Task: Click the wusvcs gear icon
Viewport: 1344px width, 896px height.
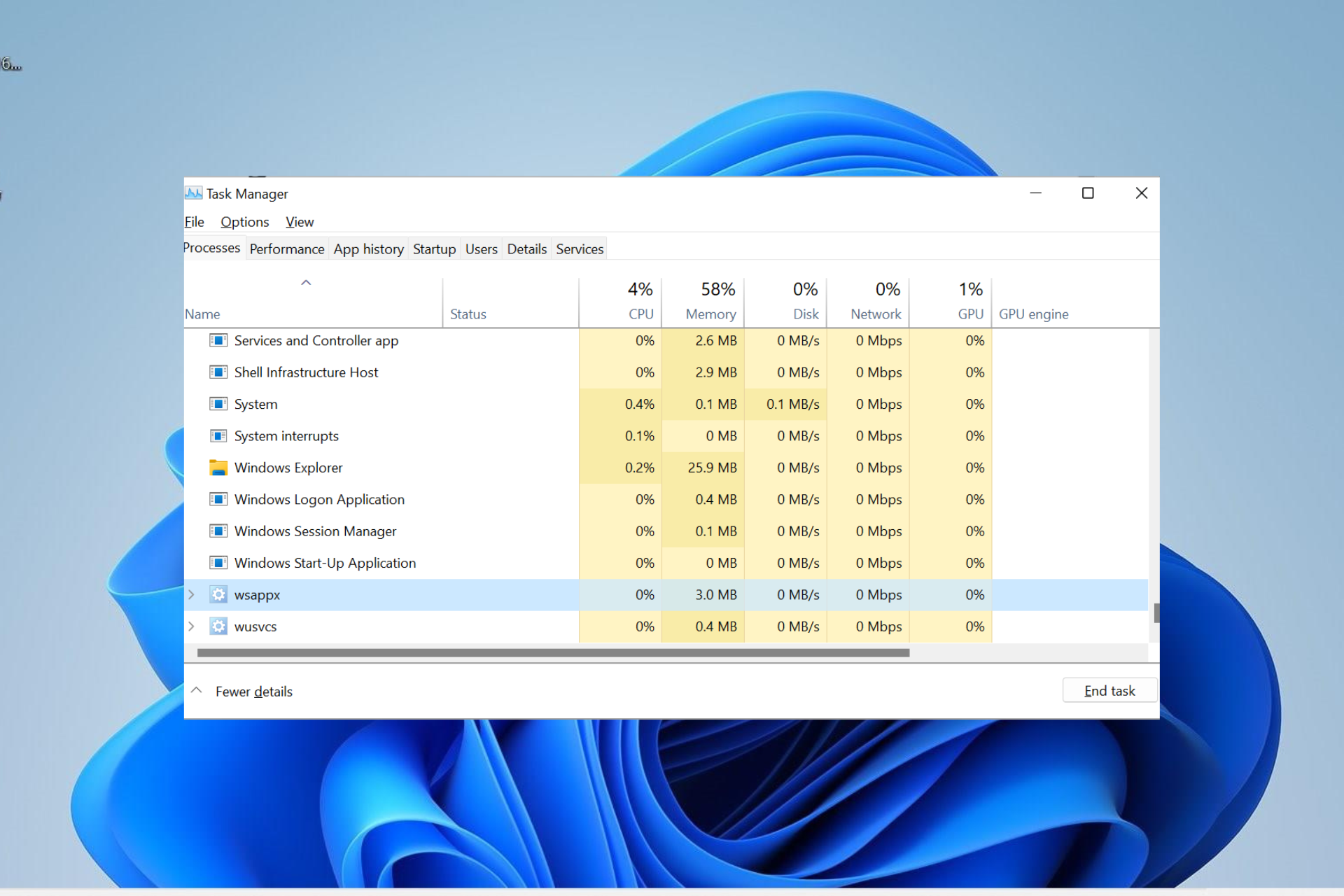Action: click(219, 626)
